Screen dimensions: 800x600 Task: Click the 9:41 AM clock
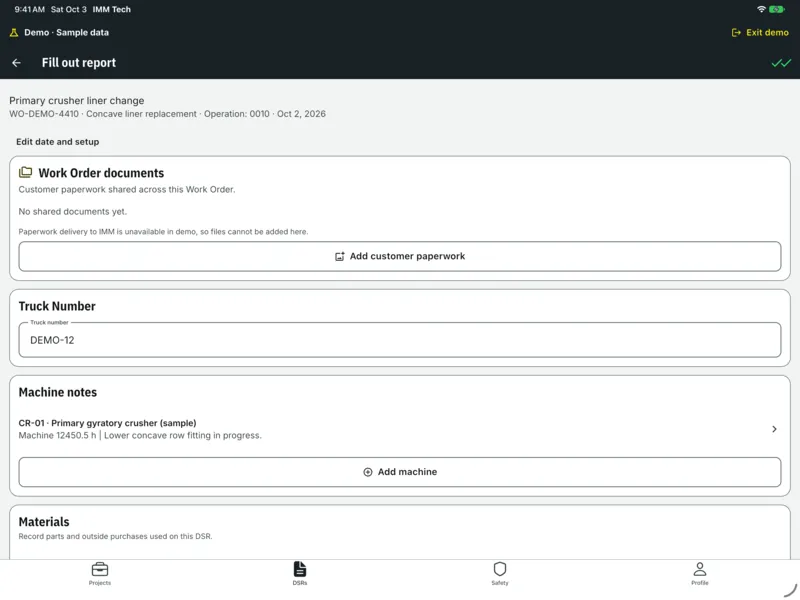(30, 9)
